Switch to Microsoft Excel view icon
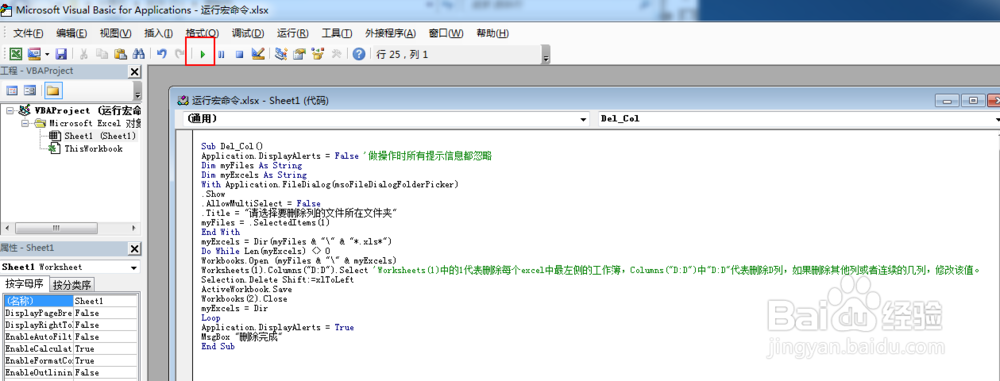This screenshot has width=1000, height=381. [15, 54]
